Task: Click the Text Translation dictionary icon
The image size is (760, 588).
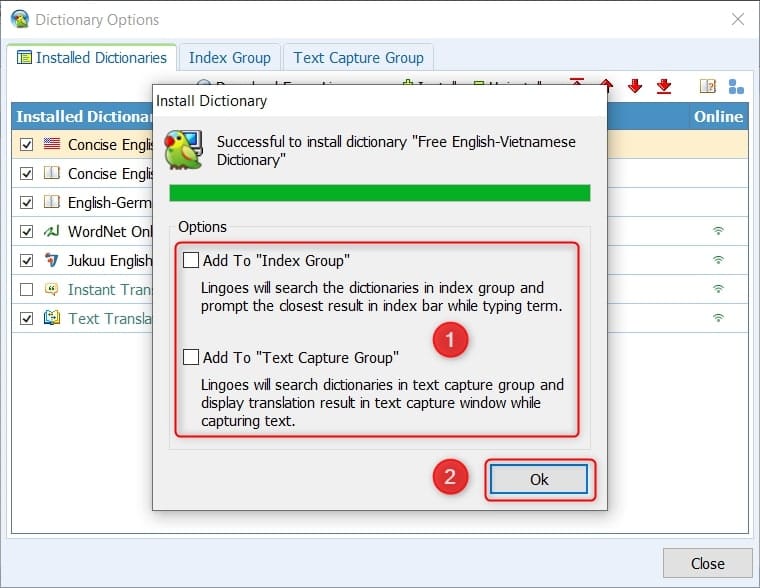Action: point(52,318)
